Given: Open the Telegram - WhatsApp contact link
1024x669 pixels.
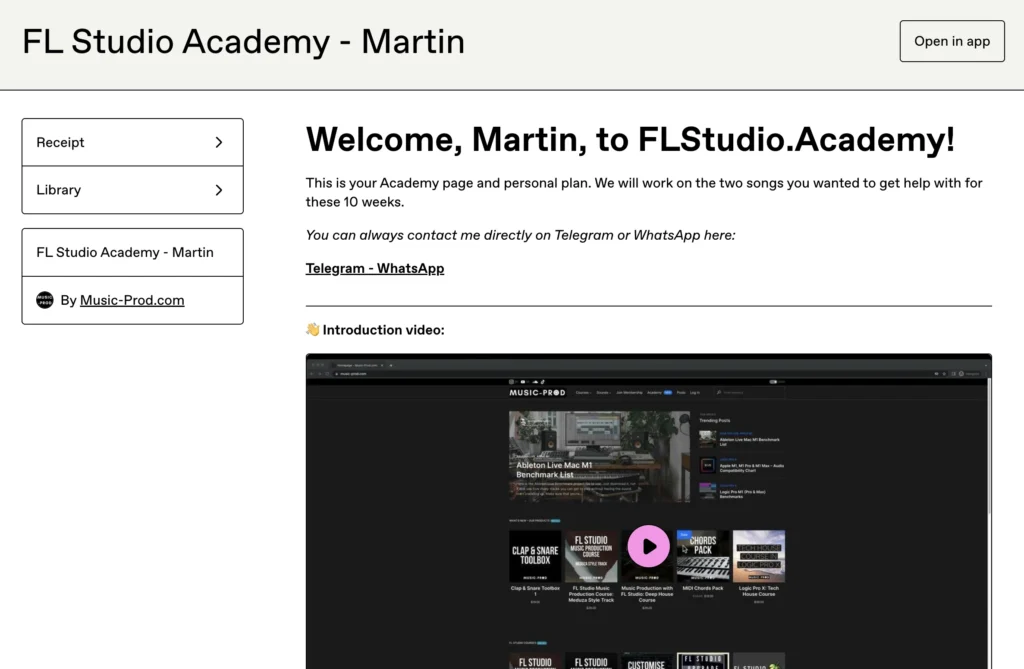Looking at the screenshot, I should tap(375, 268).
